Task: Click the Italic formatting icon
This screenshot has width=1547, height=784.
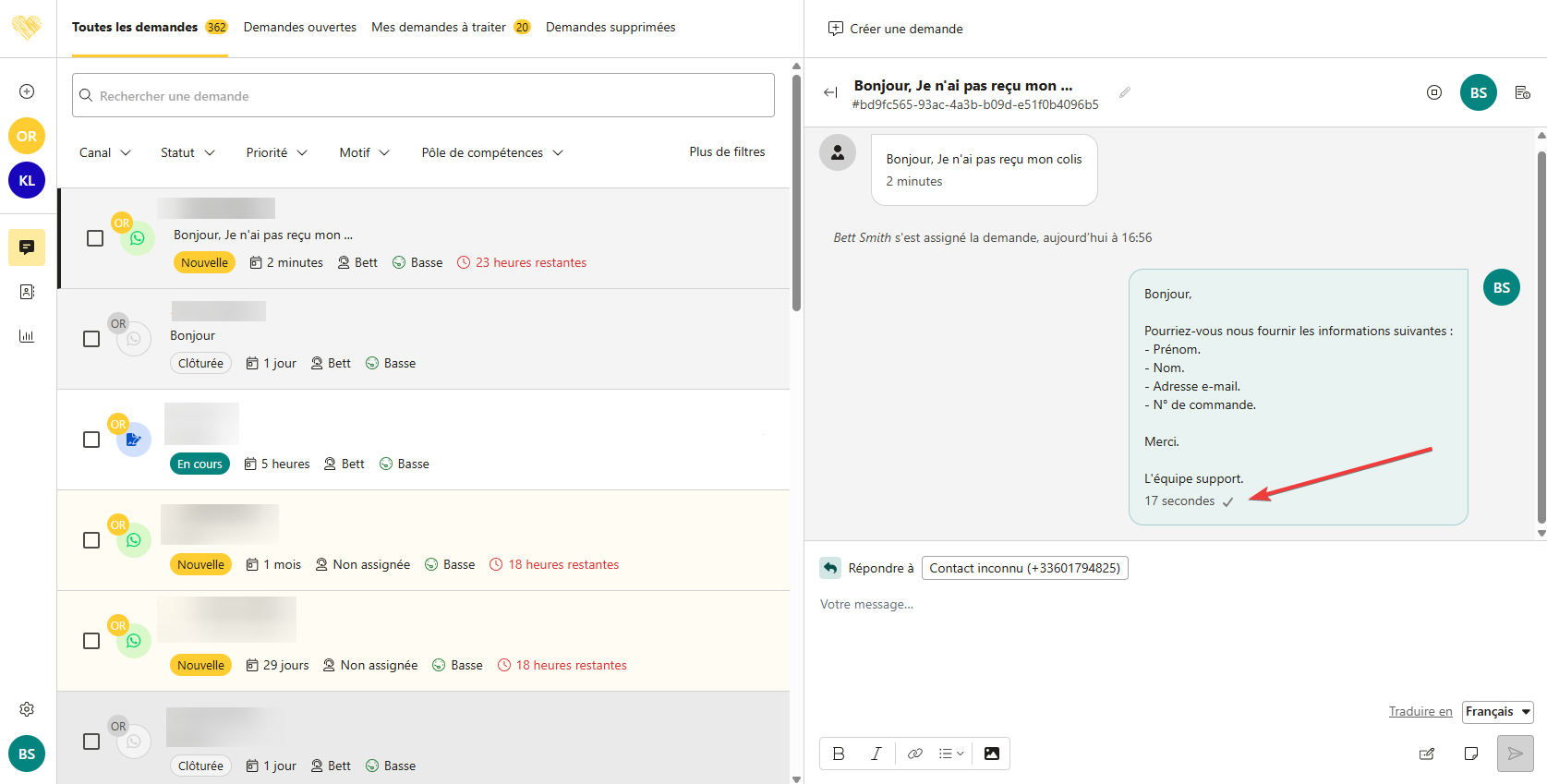Action: tap(876, 754)
